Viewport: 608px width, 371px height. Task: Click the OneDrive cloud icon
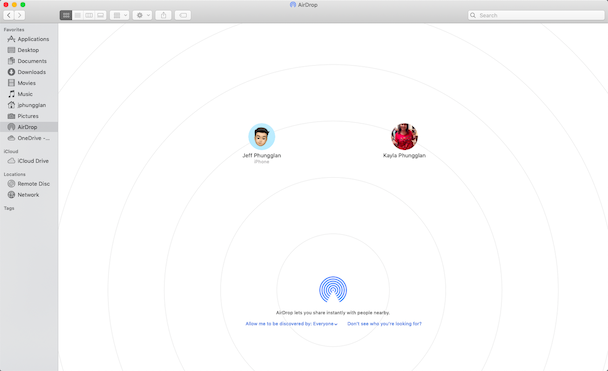11,138
